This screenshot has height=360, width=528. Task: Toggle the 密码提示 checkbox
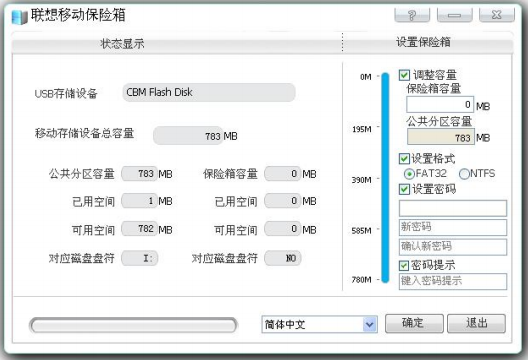404,265
